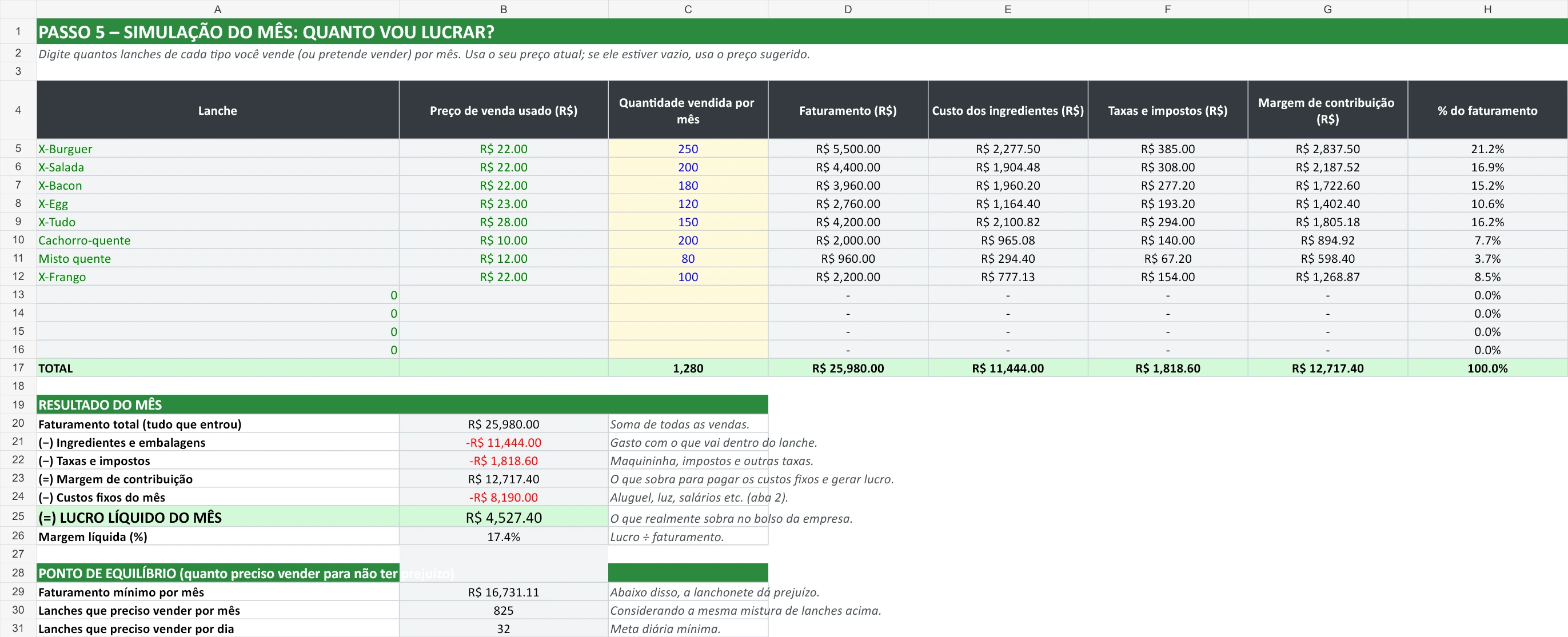Click the 'TOTAL' label cell
The image size is (1568, 637).
(217, 367)
